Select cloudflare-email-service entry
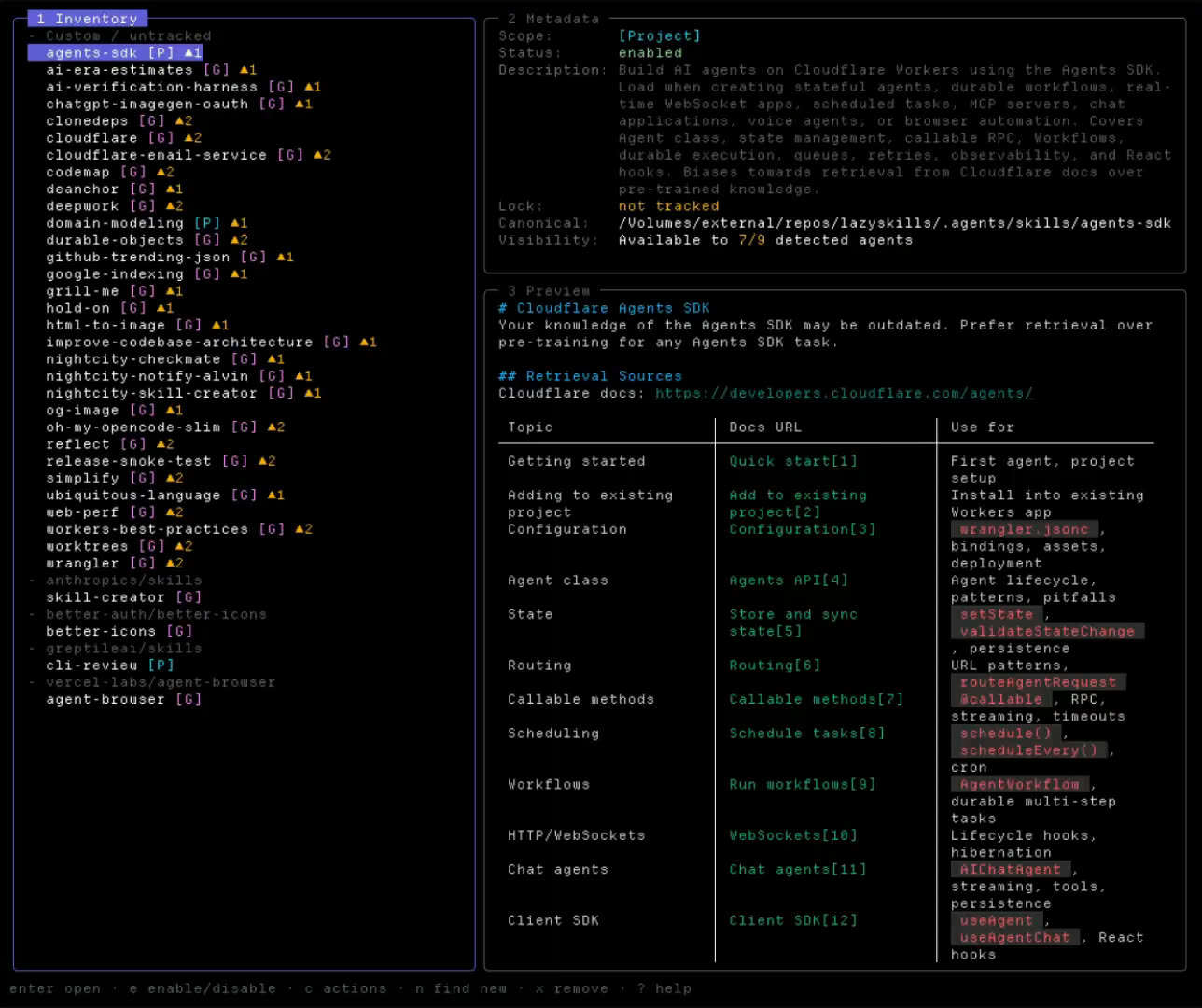1202x1008 pixels. tap(189, 155)
